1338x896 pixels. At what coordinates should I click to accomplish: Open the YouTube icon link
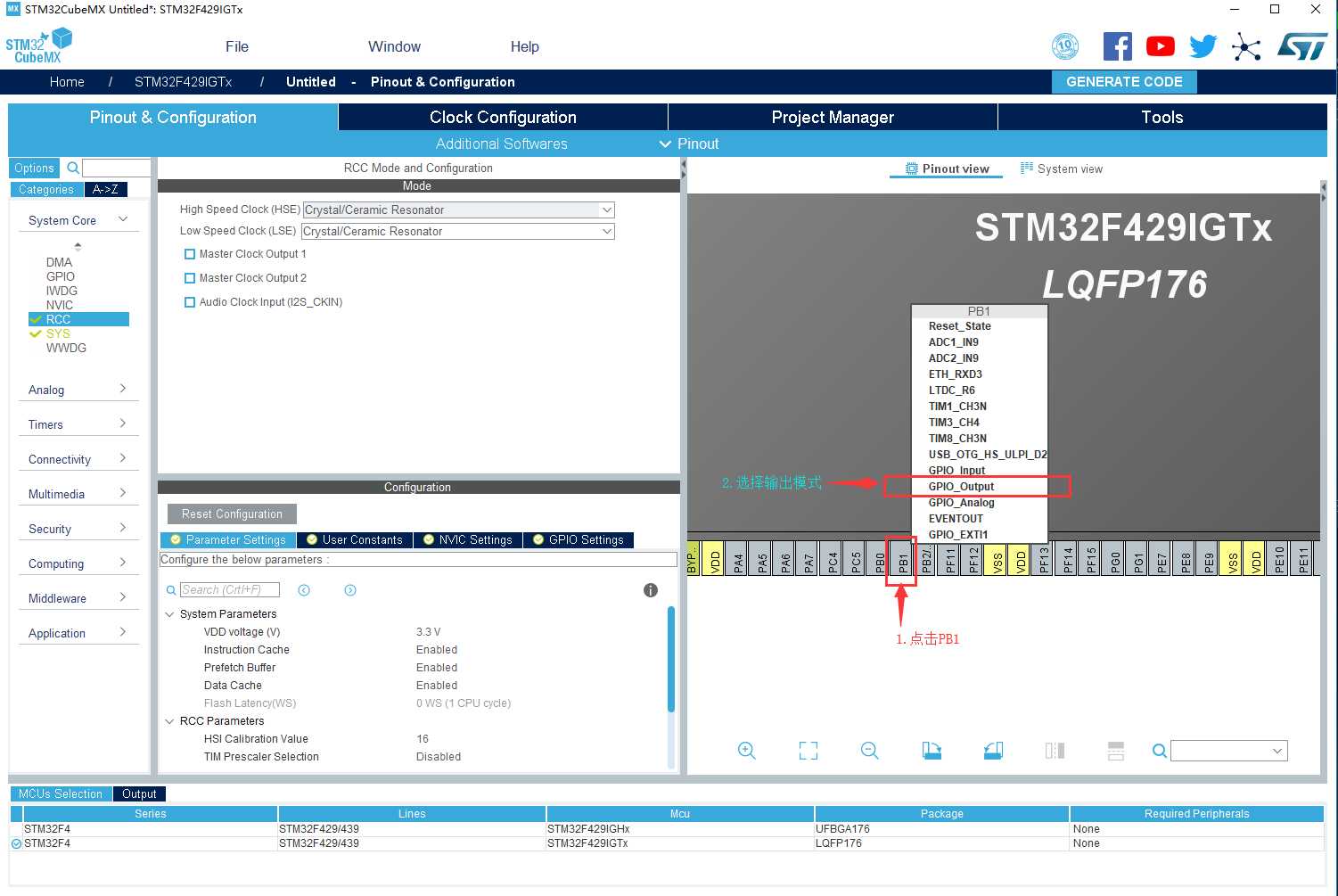pos(1160,46)
